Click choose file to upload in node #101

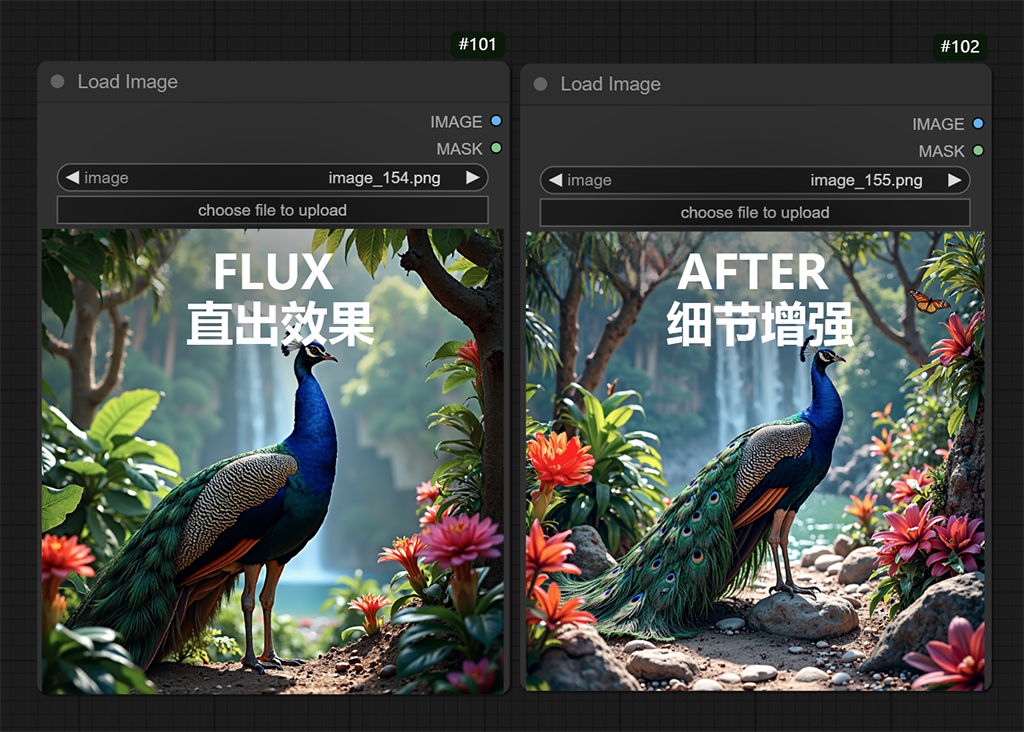coord(272,210)
